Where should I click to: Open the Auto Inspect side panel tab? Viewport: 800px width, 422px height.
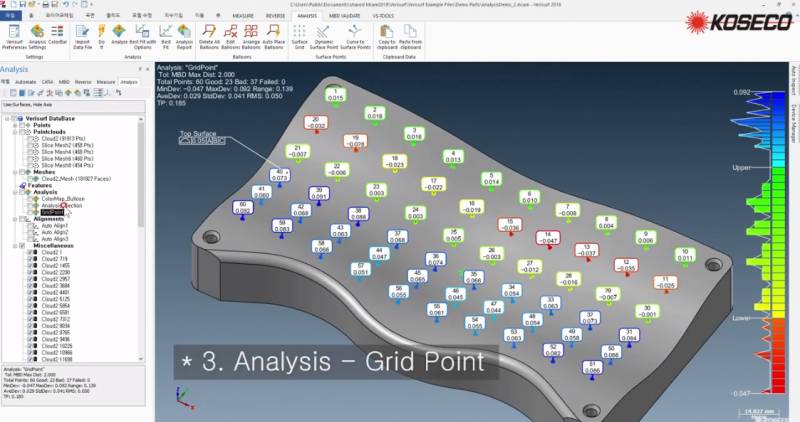pyautogui.click(x=793, y=82)
